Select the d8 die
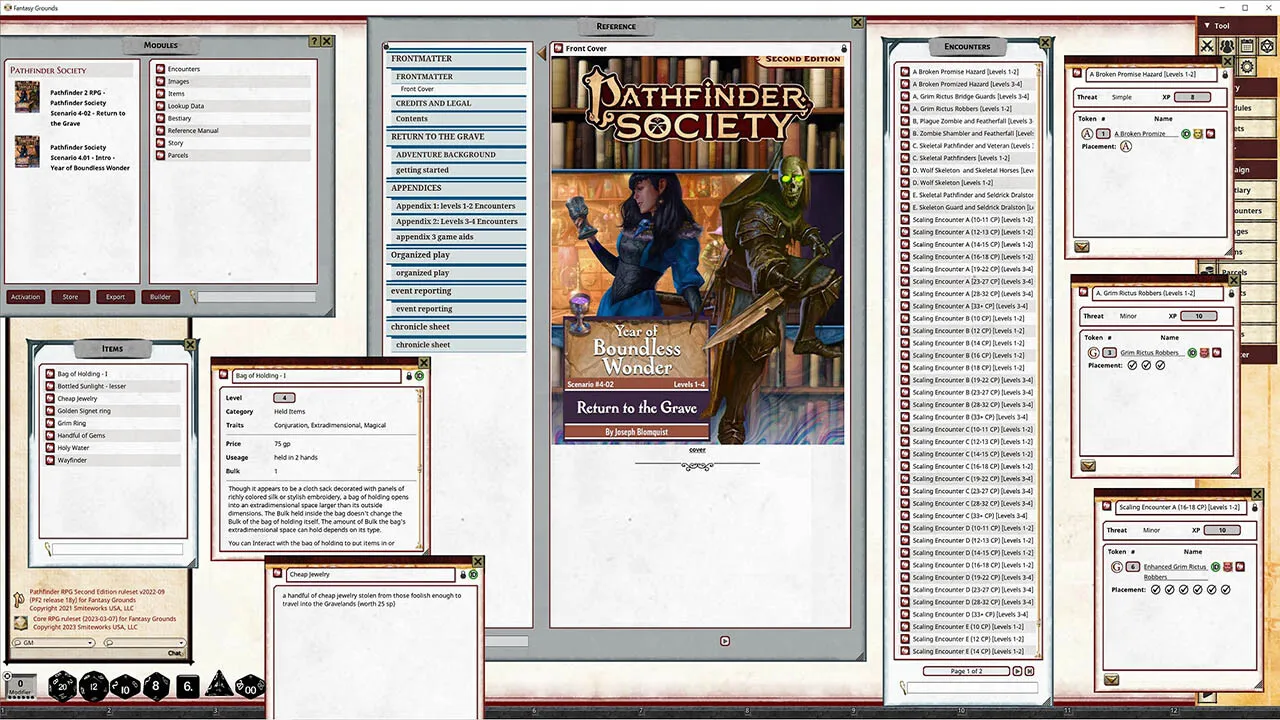Screen dimensions: 1280x720 157,686
